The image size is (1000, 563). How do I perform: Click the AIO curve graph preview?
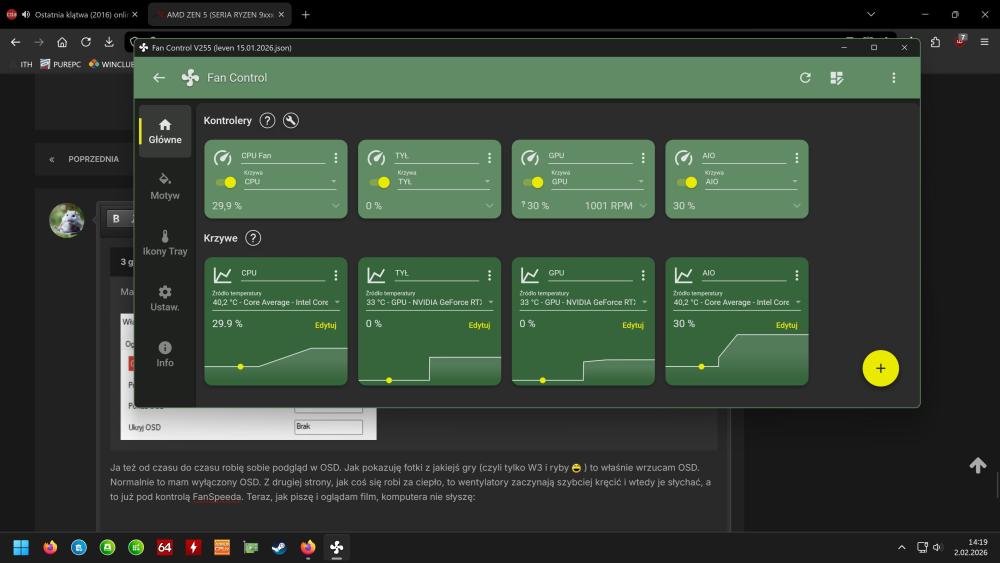point(737,361)
